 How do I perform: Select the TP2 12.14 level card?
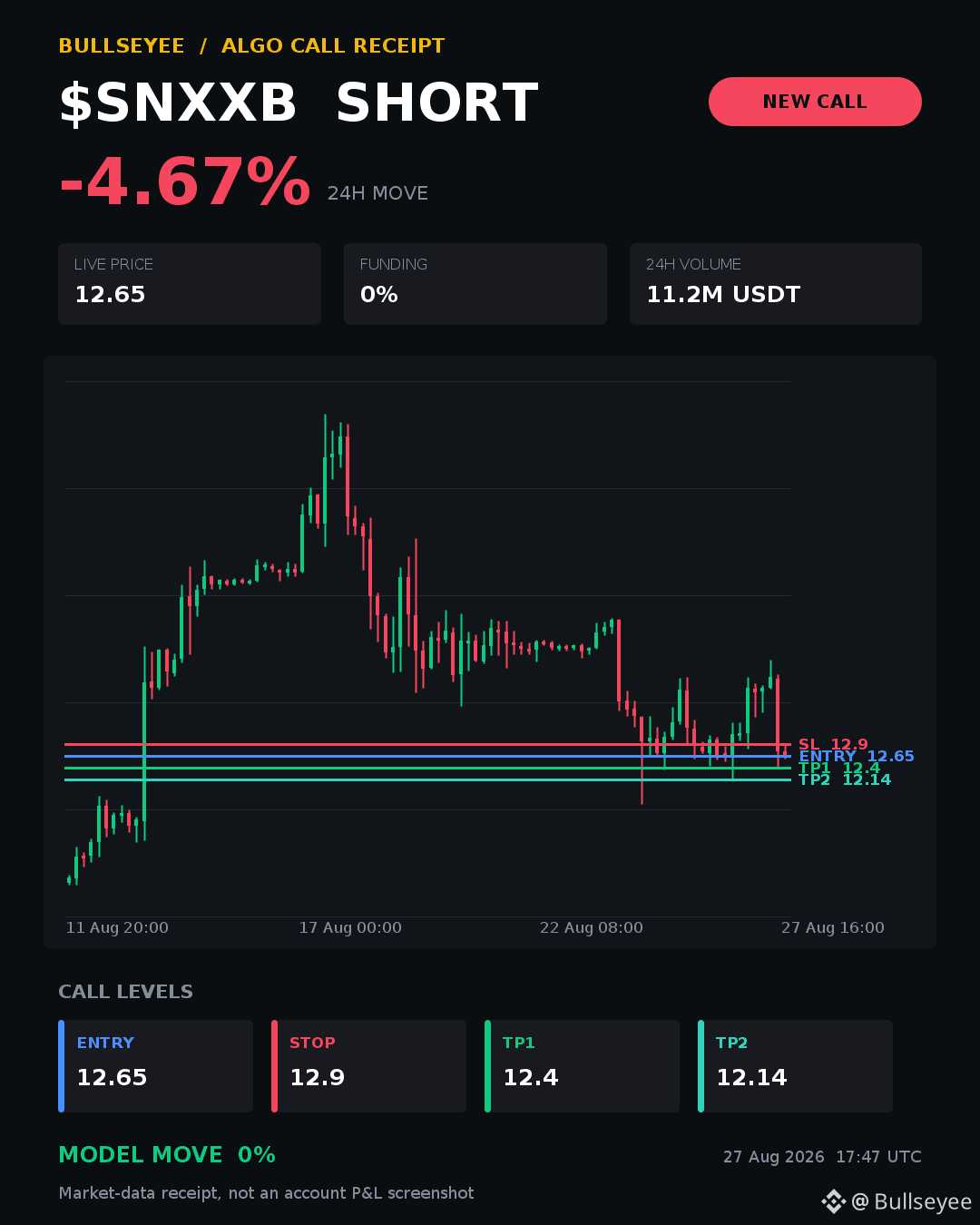click(795, 1066)
